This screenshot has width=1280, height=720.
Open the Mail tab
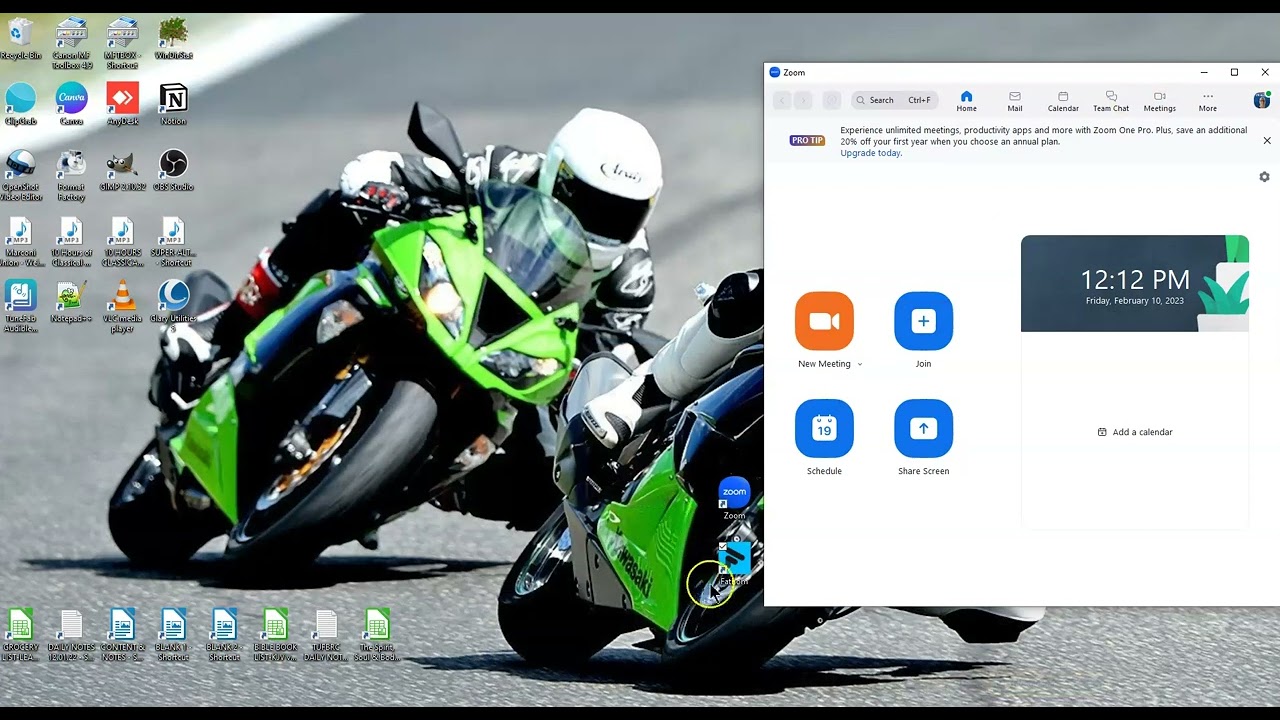click(x=1015, y=101)
